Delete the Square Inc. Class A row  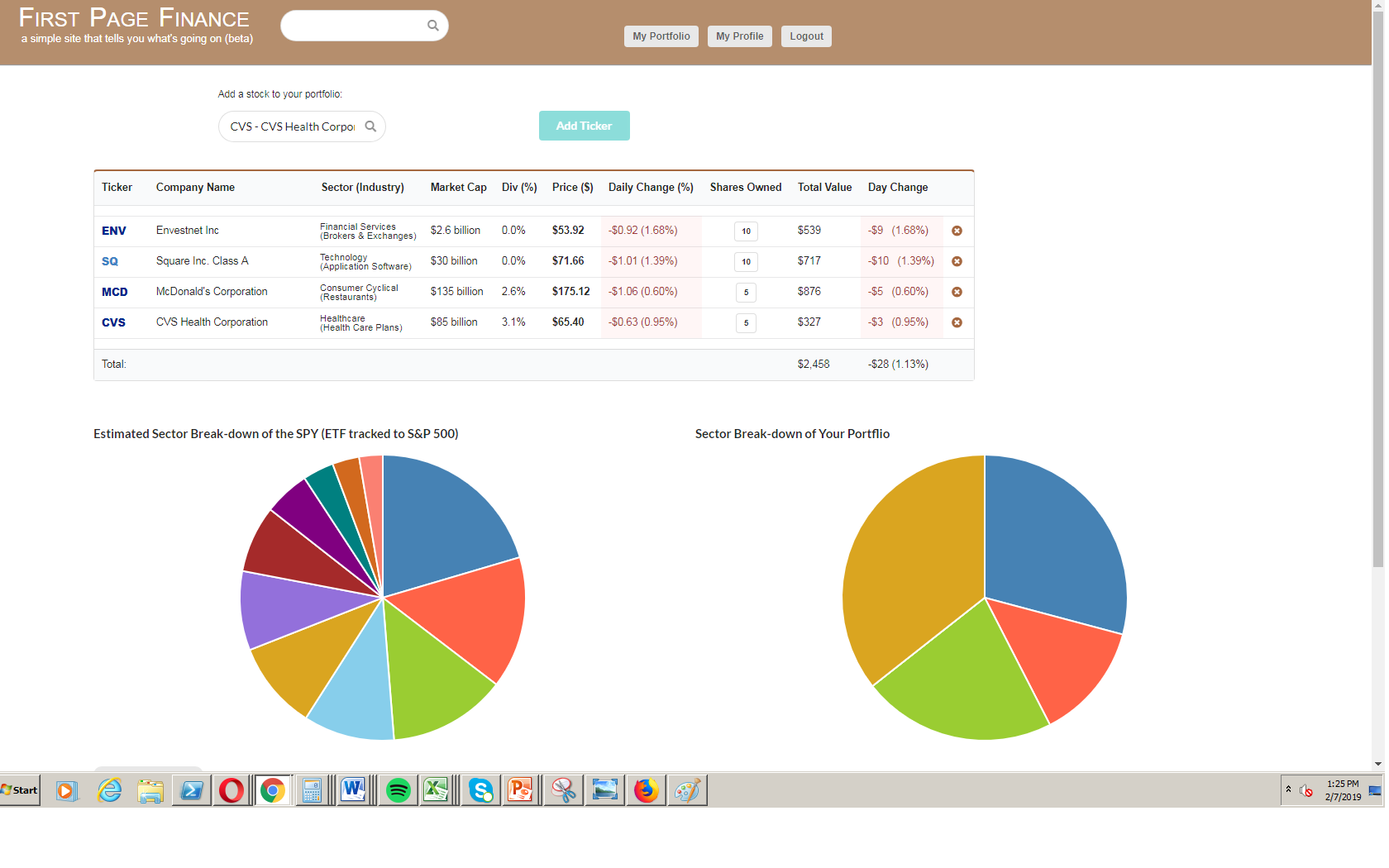(957, 261)
